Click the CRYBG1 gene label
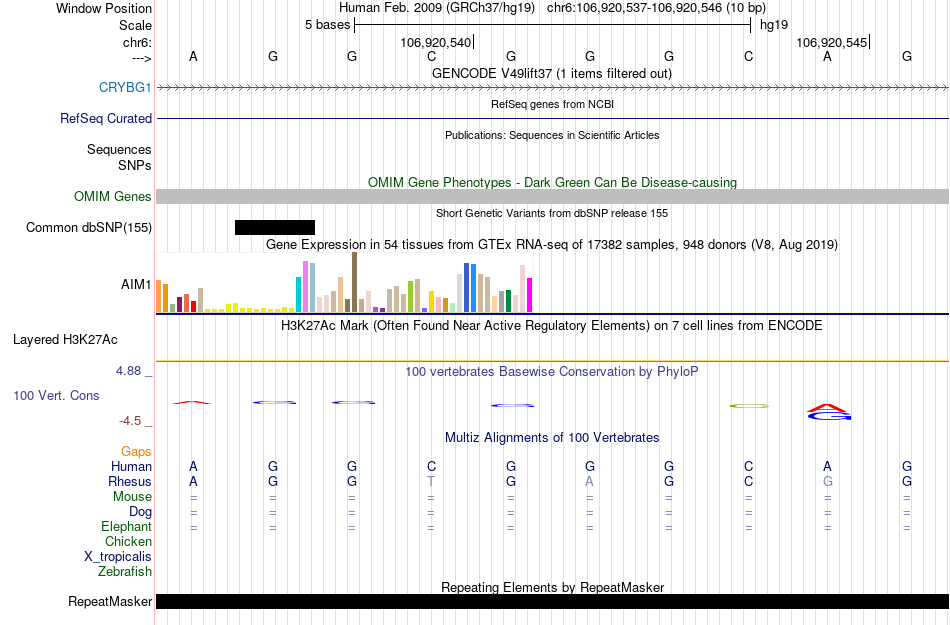Screen dimensions: 950x625 point(125,88)
